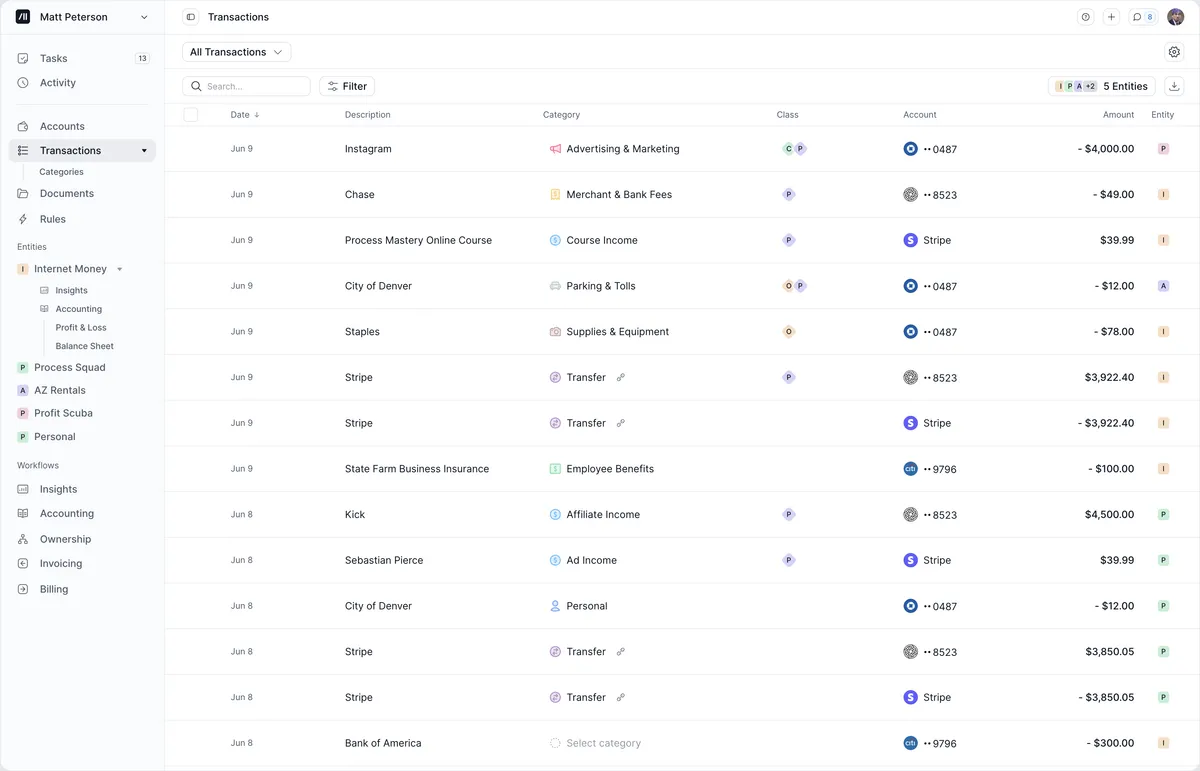Toggle the sidebar collapse icon
Image resolution: width=1200 pixels, height=771 pixels.
190,17
